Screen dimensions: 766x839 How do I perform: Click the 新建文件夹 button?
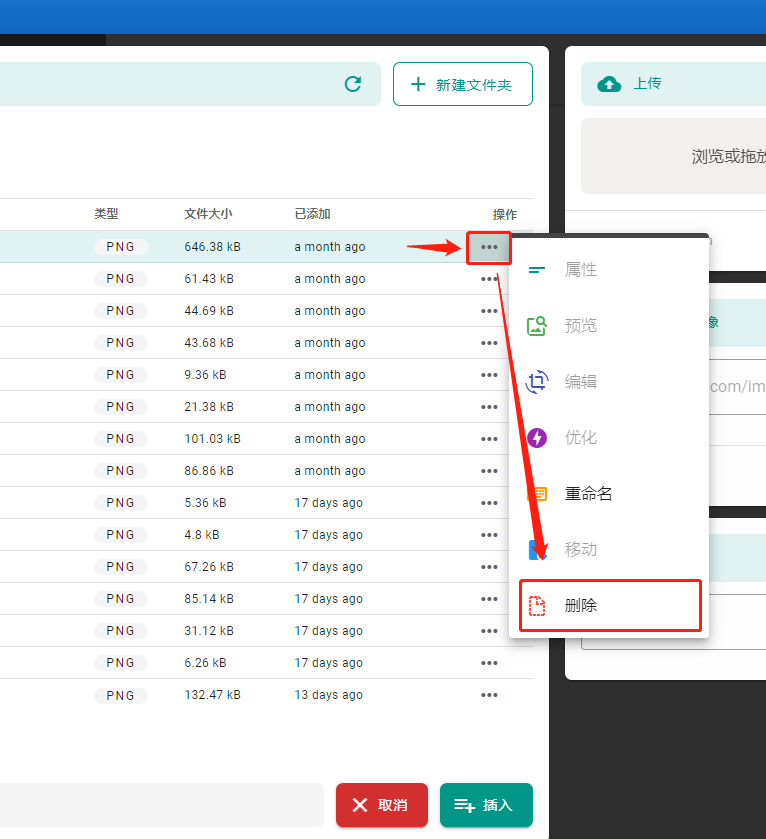coord(463,84)
